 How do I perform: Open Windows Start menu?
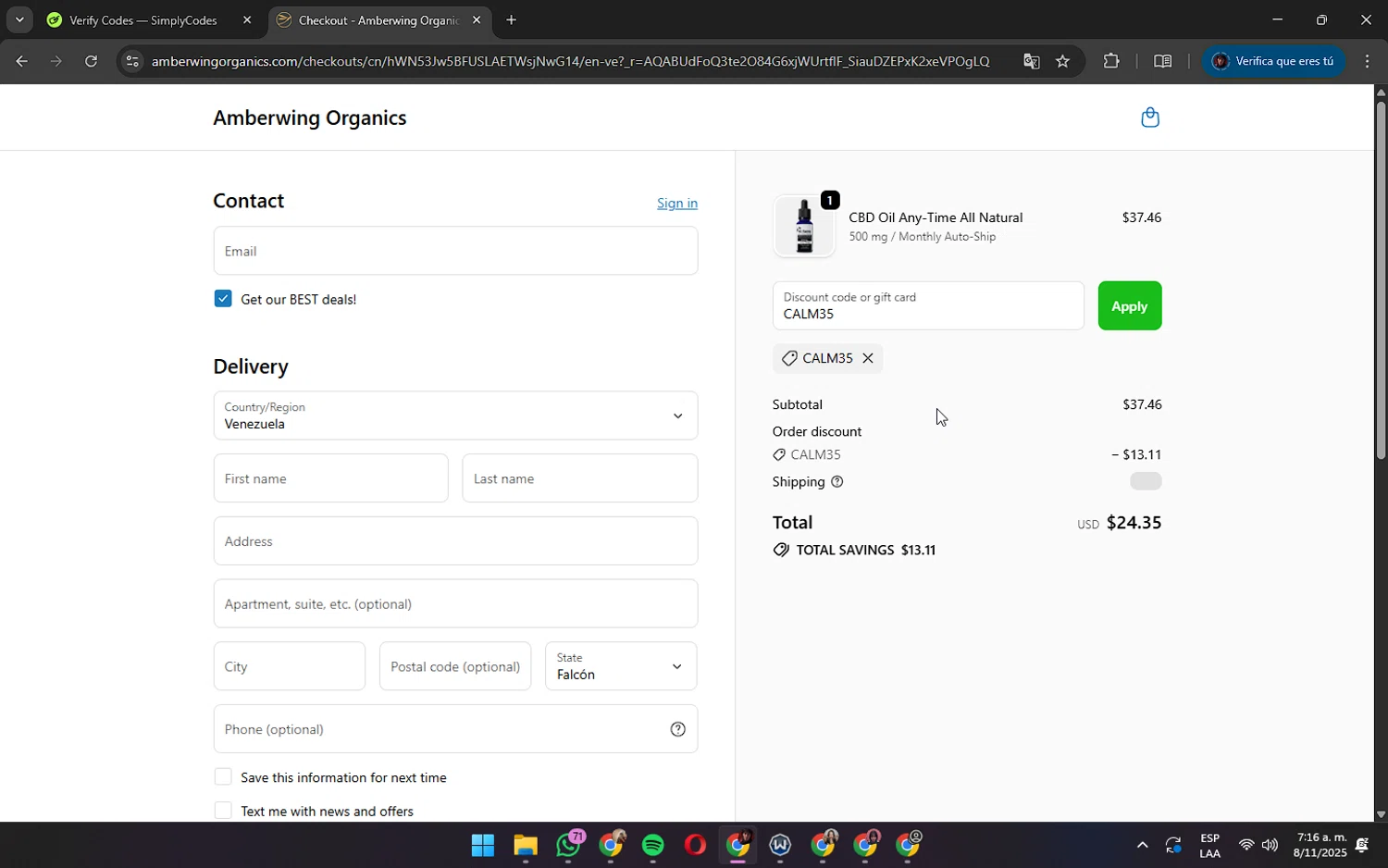point(482,845)
